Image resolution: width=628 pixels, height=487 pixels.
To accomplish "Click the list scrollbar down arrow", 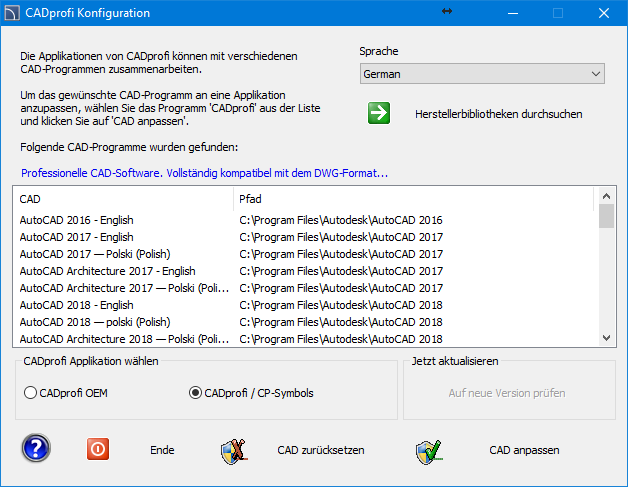I will click(606, 339).
